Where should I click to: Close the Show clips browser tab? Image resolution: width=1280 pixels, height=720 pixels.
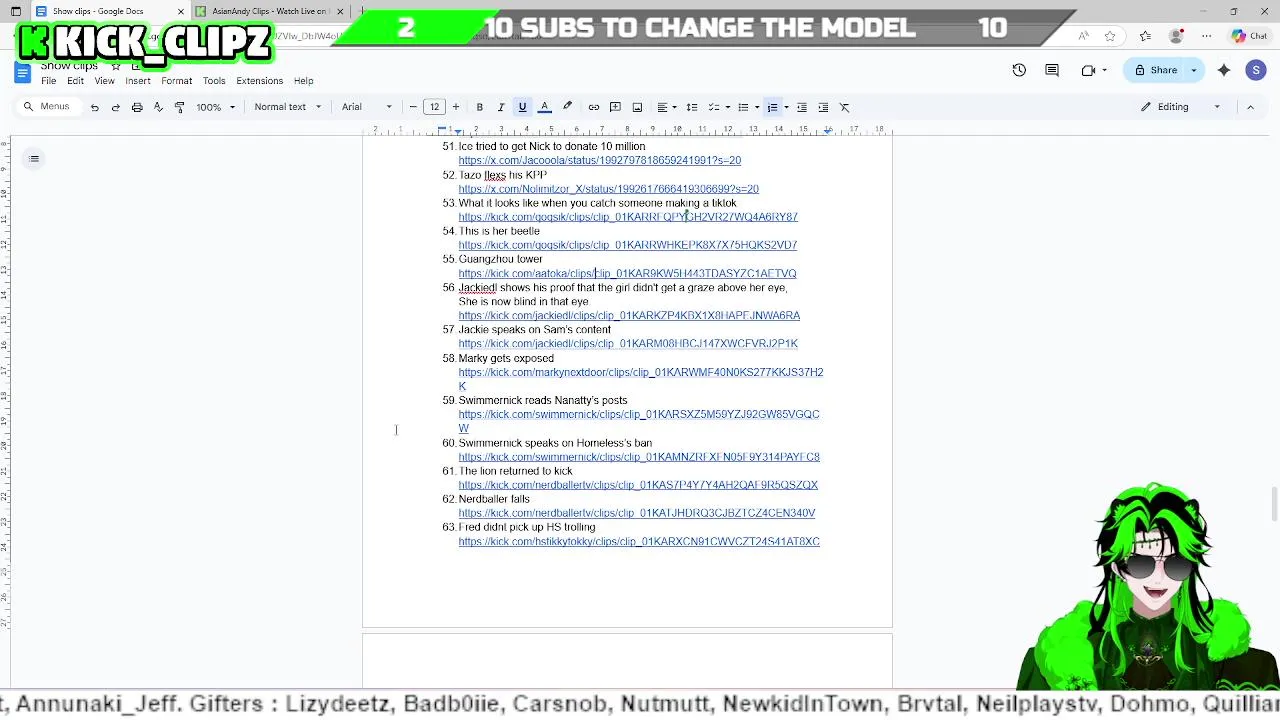click(x=181, y=11)
